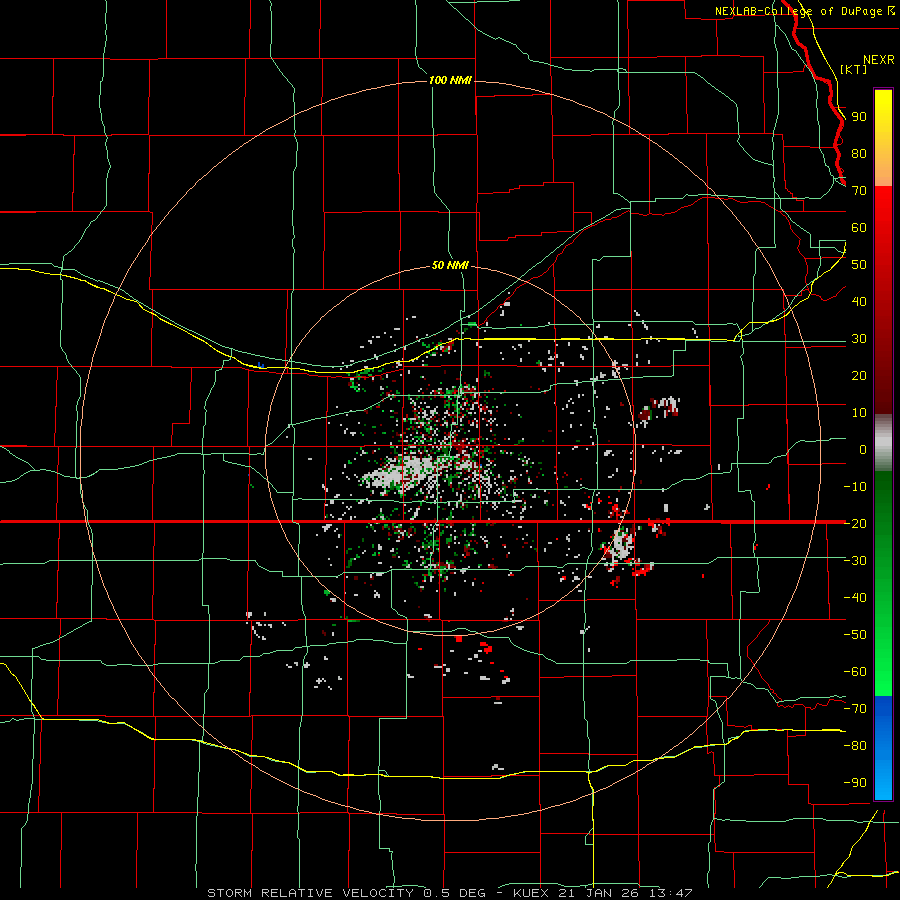Screen dimensions: 900x900
Task: Click the "-20" value on the velocity scale
Action: pyautogui.click(x=855, y=523)
